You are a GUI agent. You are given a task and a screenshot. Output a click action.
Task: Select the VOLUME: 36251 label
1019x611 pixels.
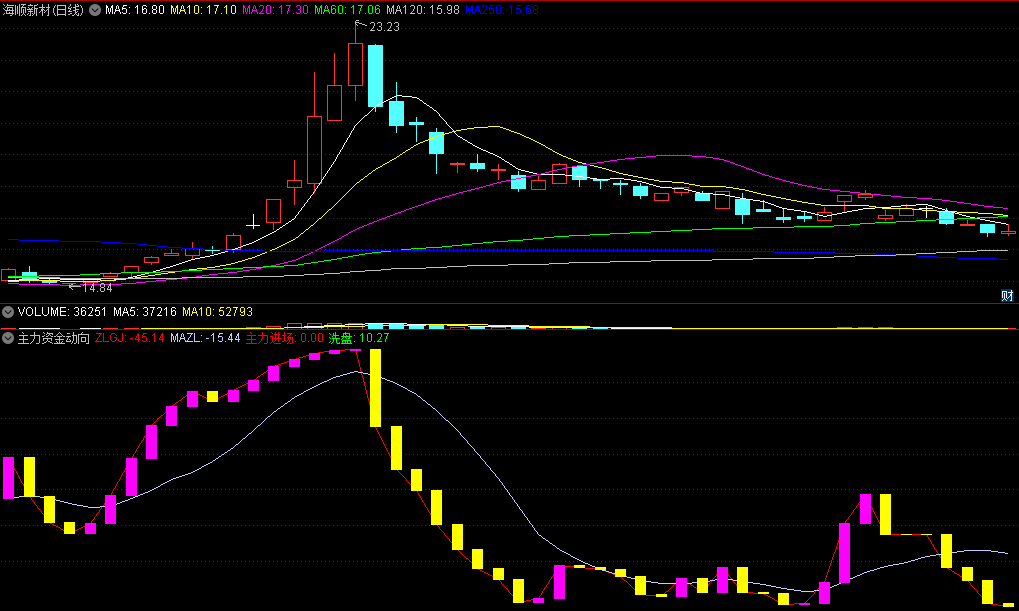coord(62,312)
